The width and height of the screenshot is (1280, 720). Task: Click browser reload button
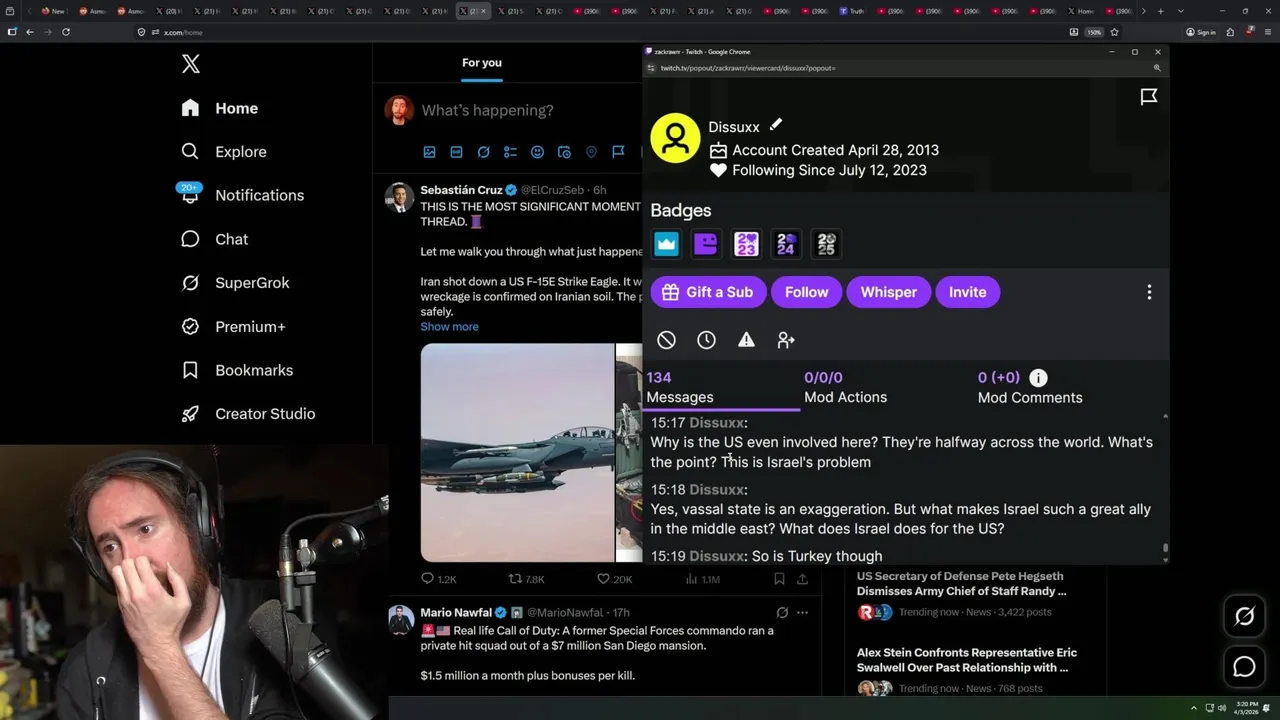66,32
